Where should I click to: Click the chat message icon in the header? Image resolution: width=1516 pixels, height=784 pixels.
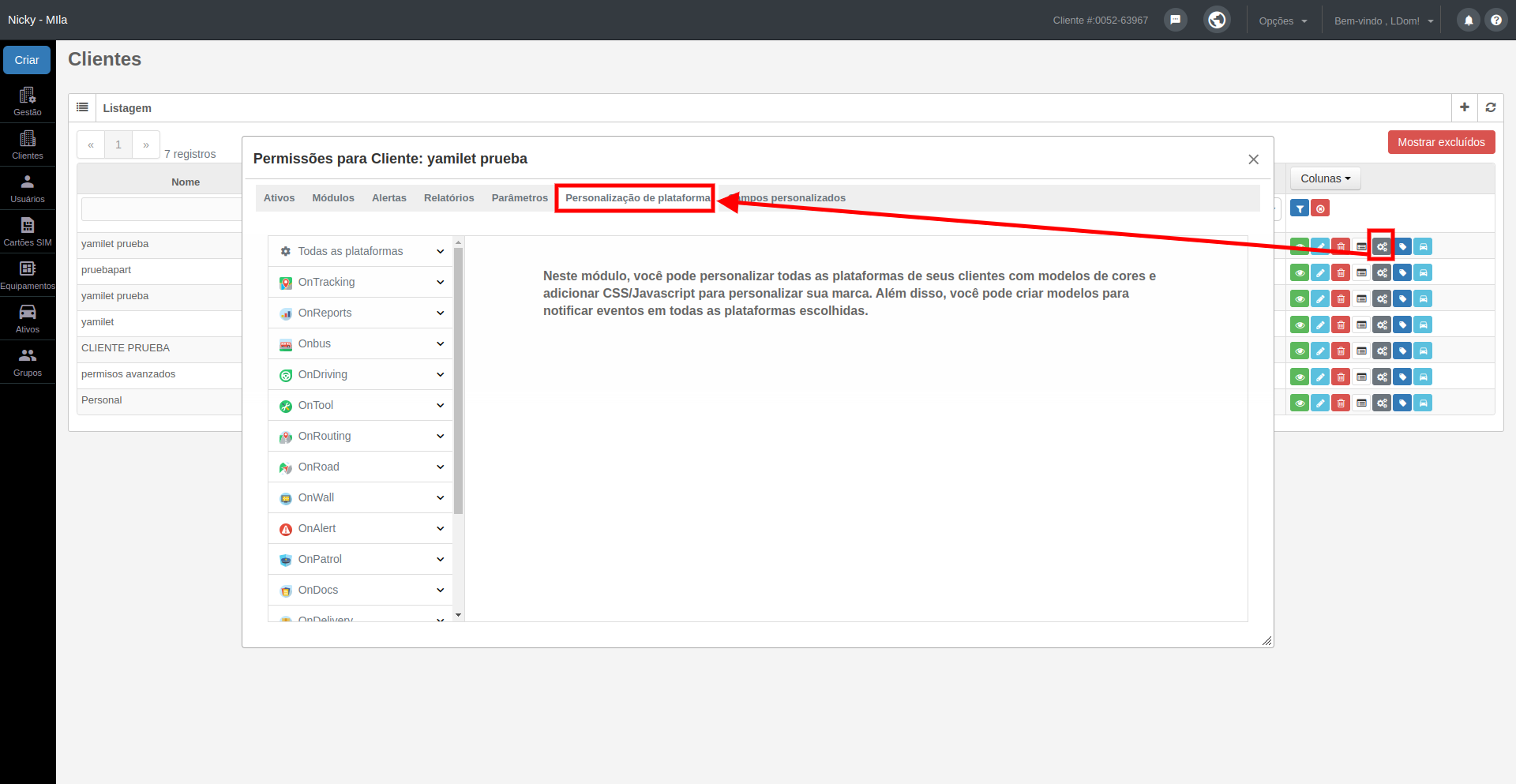point(1176,20)
